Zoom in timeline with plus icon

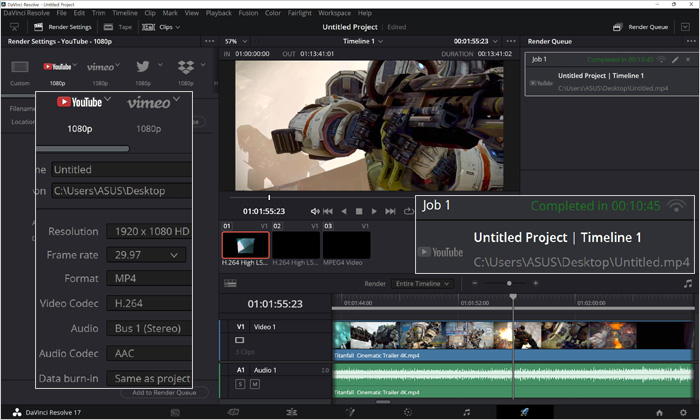(x=535, y=283)
